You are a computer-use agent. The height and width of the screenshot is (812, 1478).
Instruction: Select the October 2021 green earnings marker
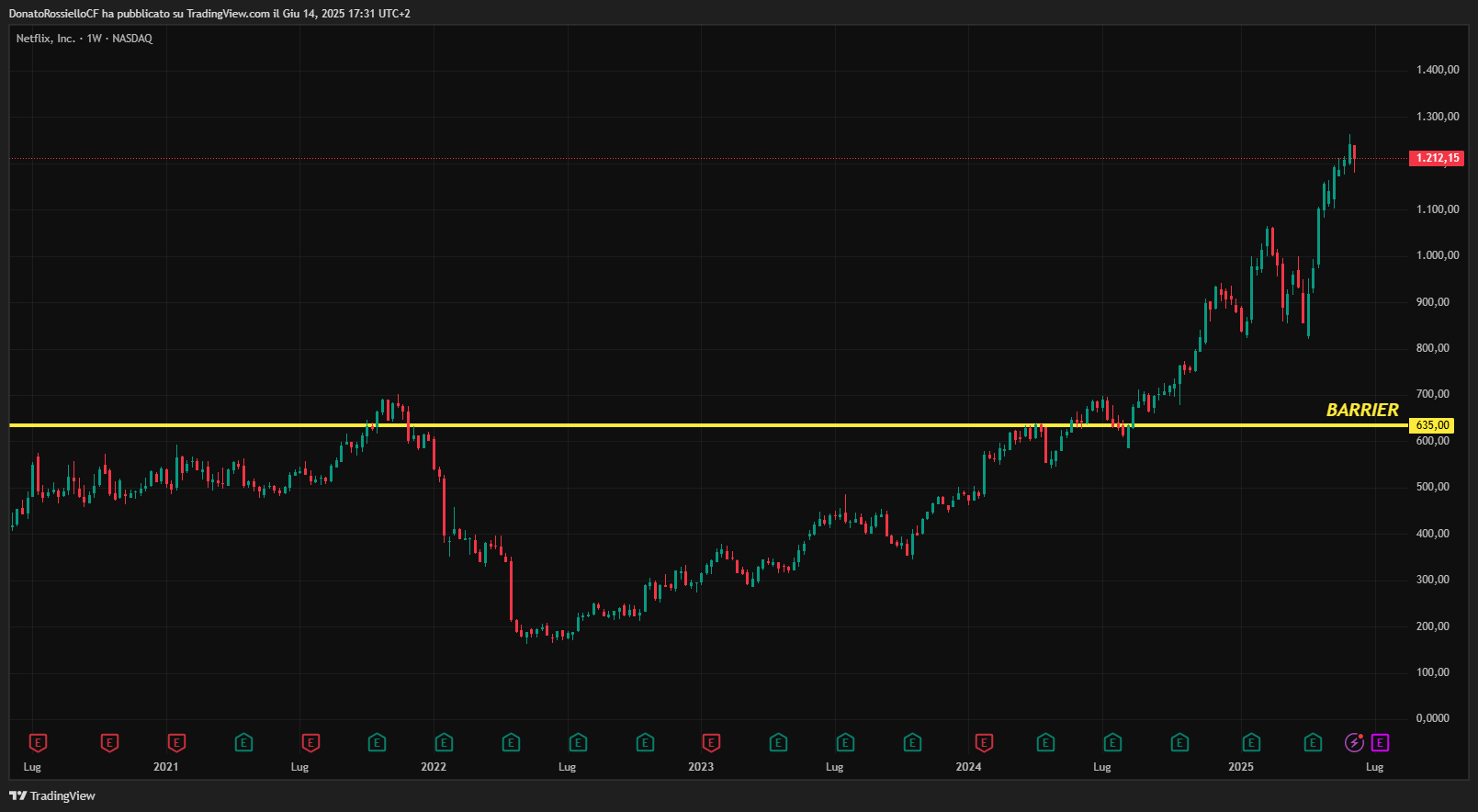pos(377,742)
